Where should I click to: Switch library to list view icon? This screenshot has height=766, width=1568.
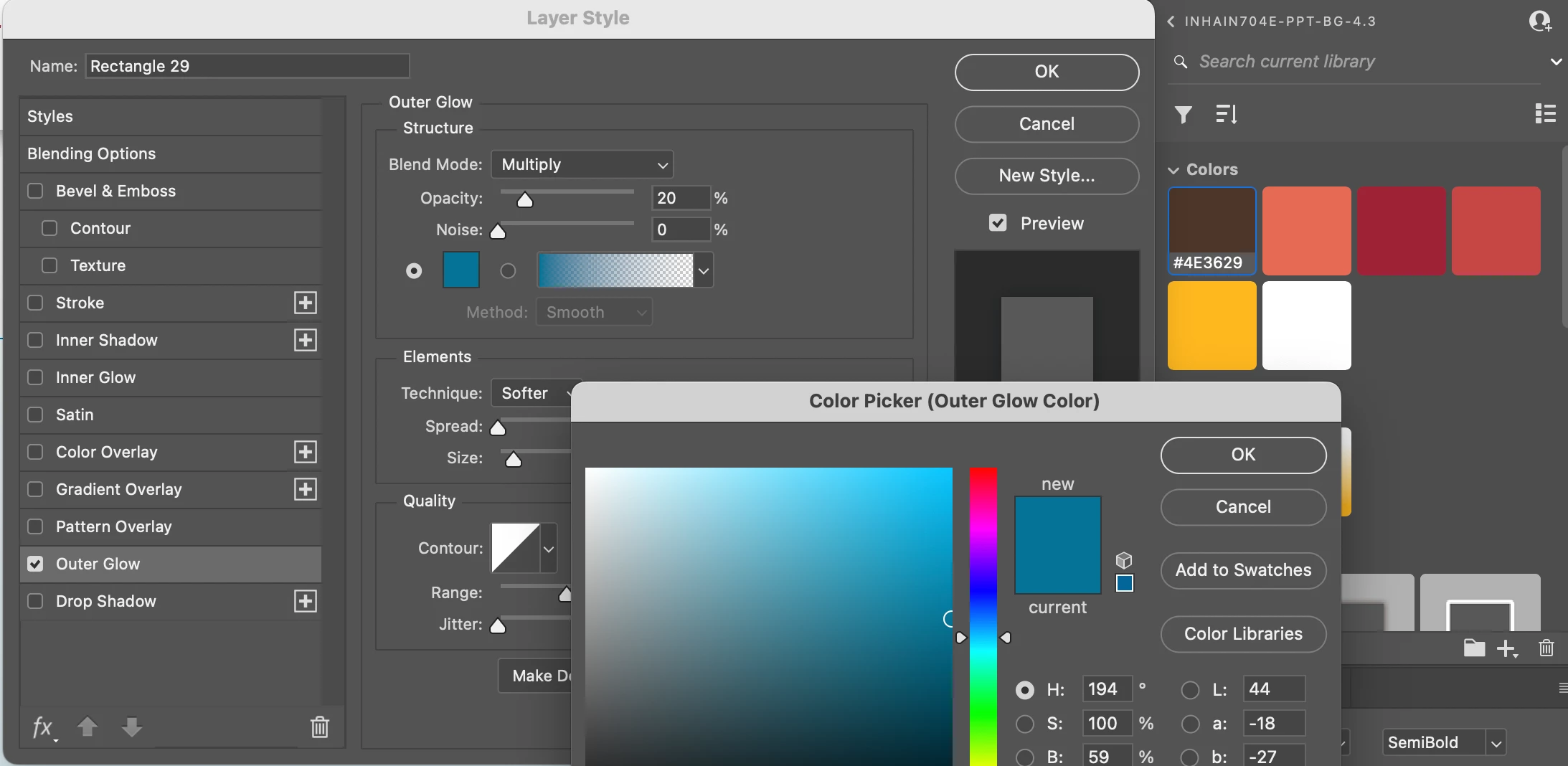pos(1545,113)
